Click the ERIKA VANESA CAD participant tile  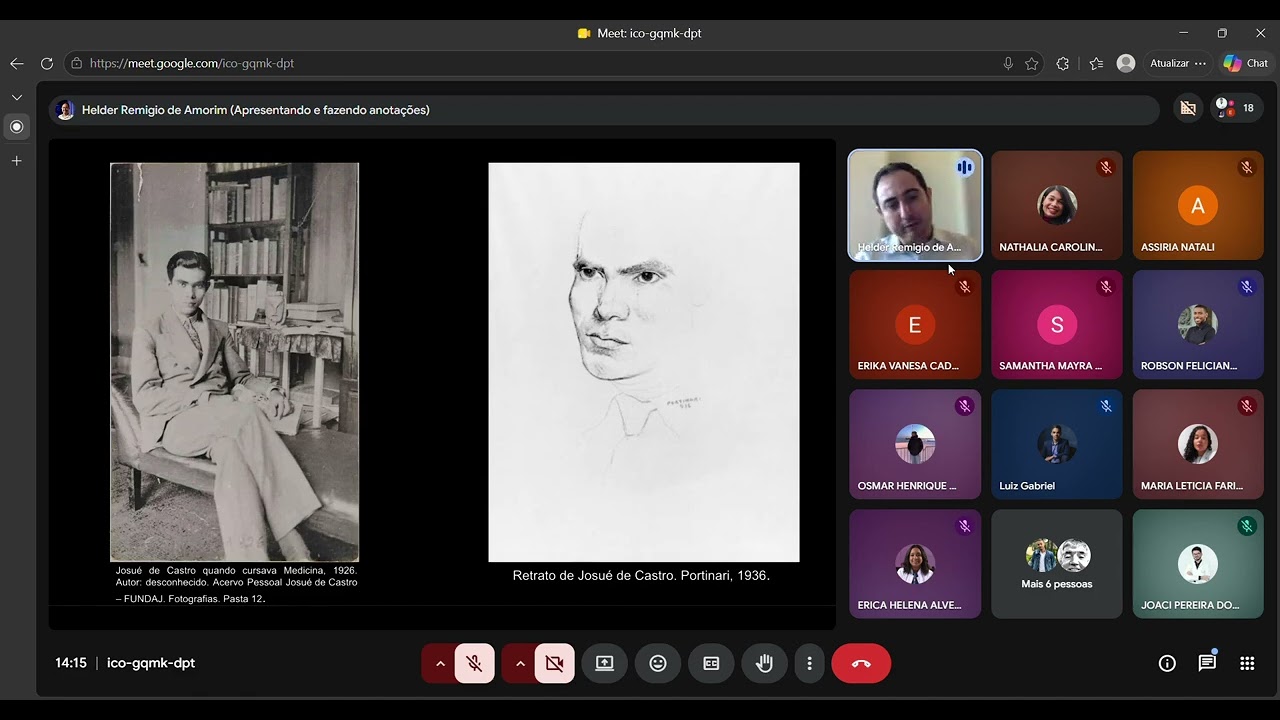pyautogui.click(x=915, y=325)
